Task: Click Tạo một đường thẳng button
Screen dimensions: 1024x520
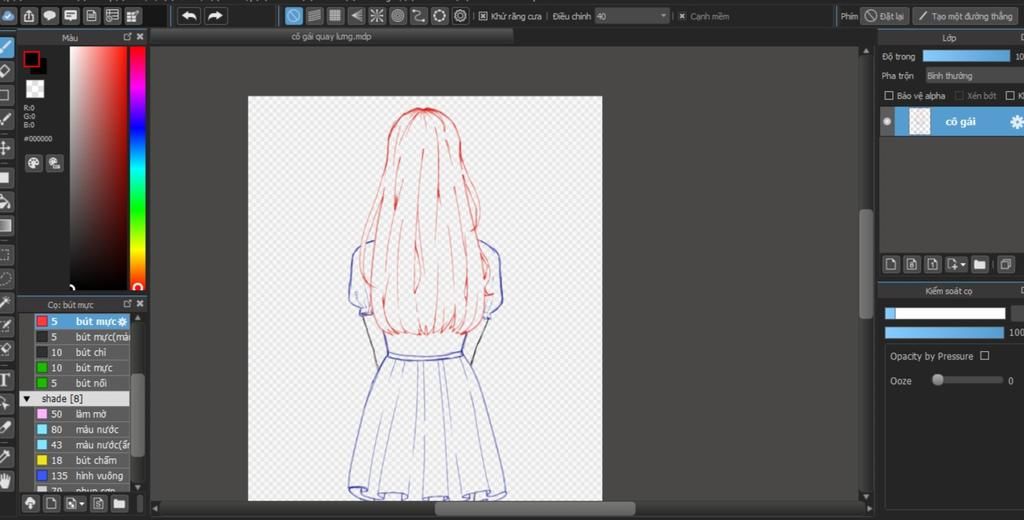Action: 964,16
